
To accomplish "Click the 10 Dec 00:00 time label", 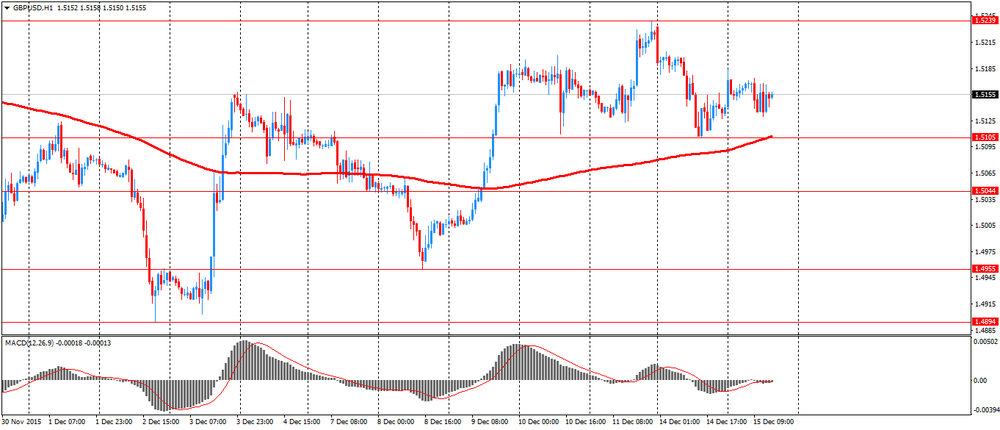I will coord(540,422).
